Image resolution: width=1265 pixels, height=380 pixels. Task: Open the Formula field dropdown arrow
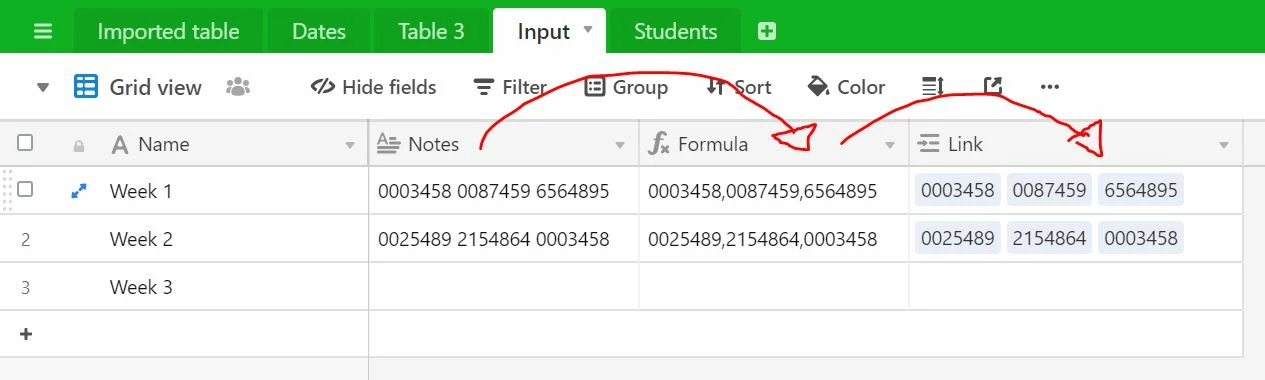(x=890, y=146)
